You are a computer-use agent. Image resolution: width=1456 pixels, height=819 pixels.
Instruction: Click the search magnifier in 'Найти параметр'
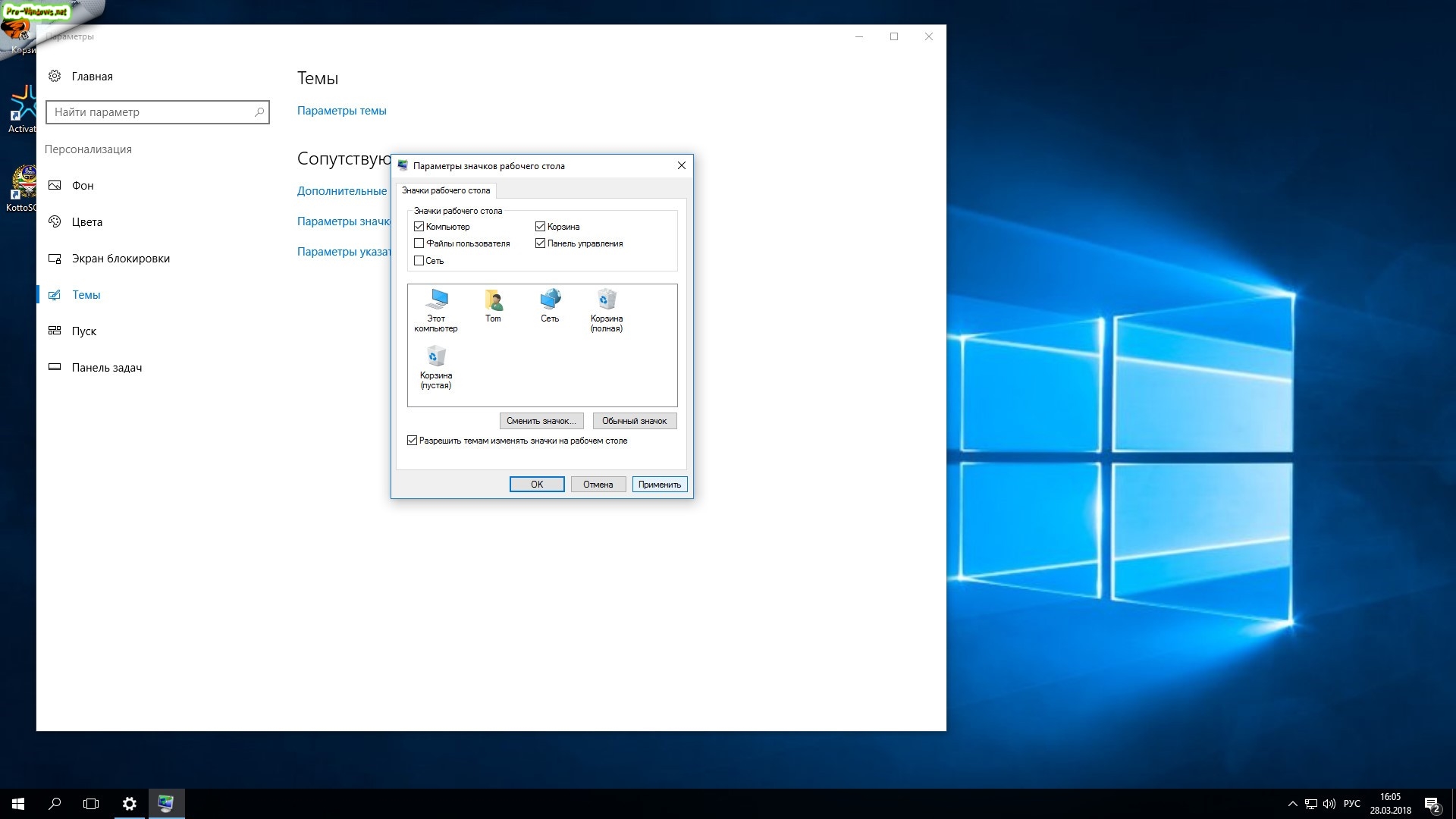pyautogui.click(x=259, y=112)
